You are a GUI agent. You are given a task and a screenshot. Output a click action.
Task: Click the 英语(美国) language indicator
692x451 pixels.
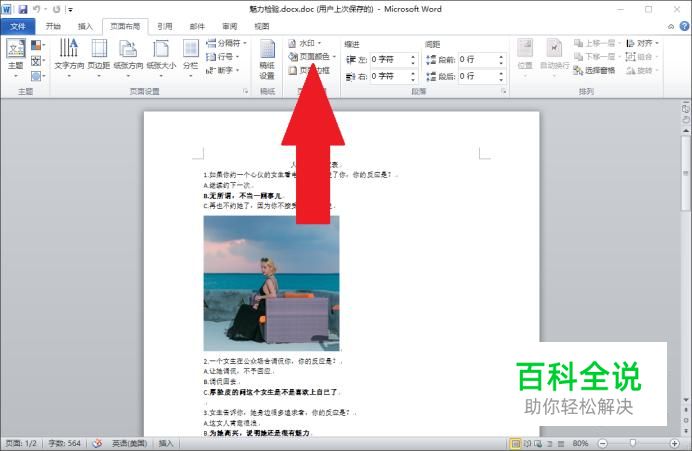click(129, 443)
